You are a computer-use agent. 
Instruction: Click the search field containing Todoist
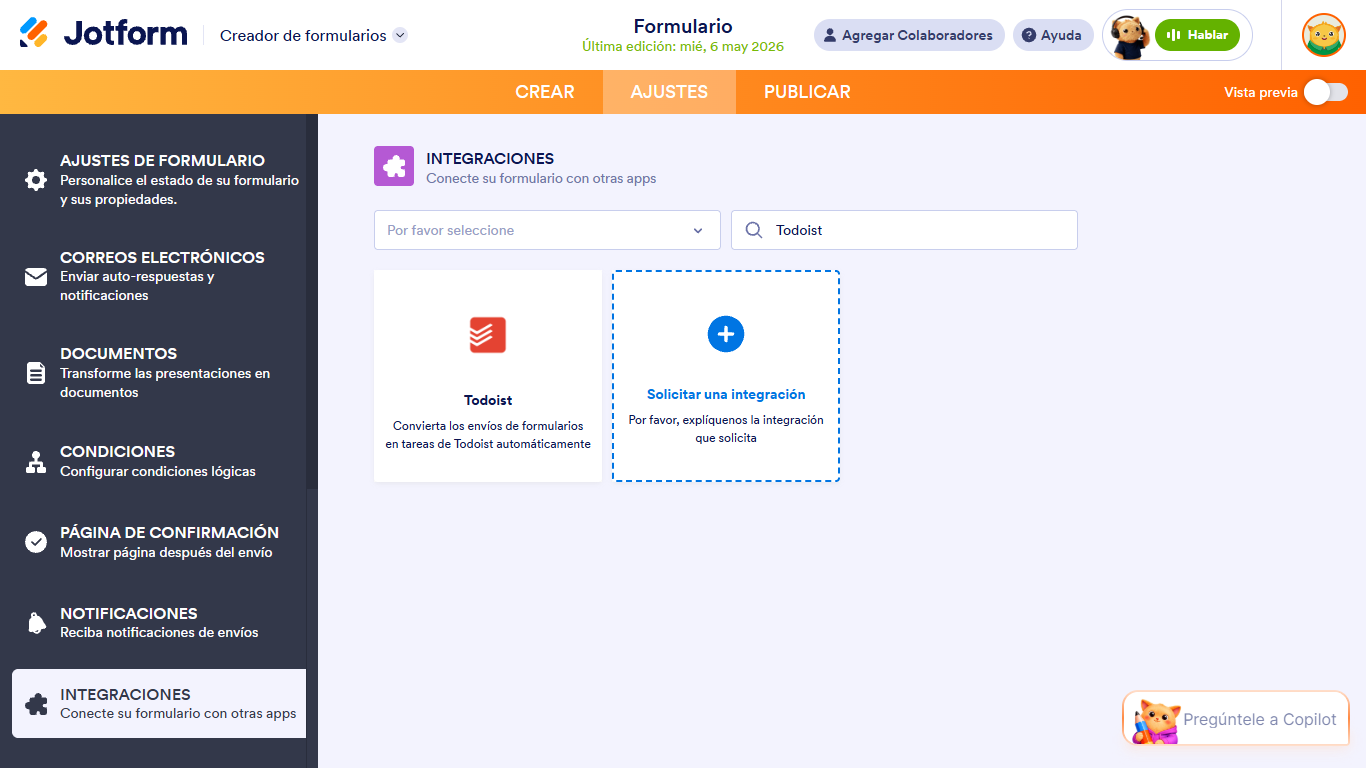click(x=904, y=230)
